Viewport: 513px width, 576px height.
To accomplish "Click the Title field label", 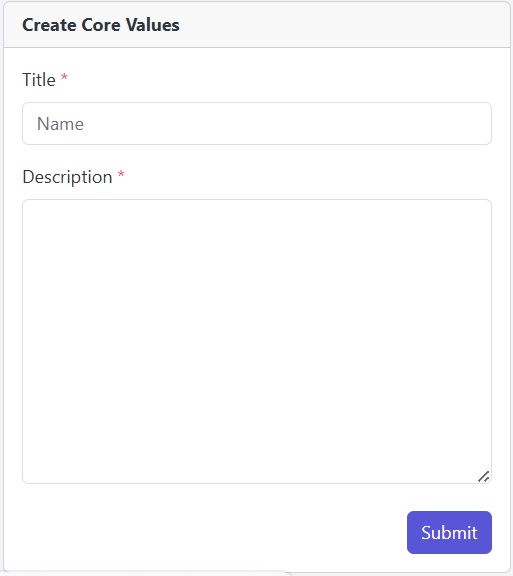I will click(x=39, y=80).
